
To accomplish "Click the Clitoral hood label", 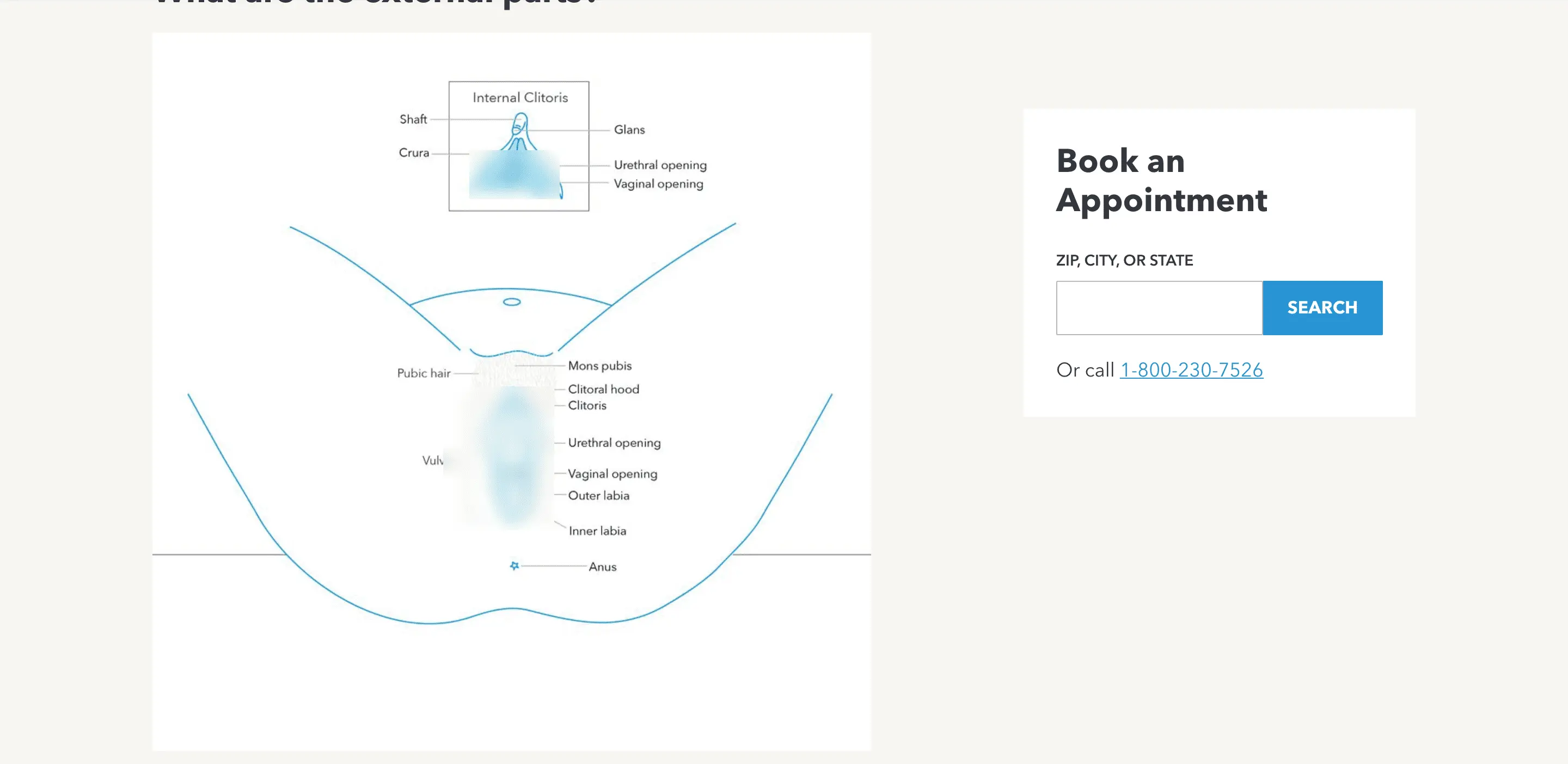I will (x=603, y=389).
